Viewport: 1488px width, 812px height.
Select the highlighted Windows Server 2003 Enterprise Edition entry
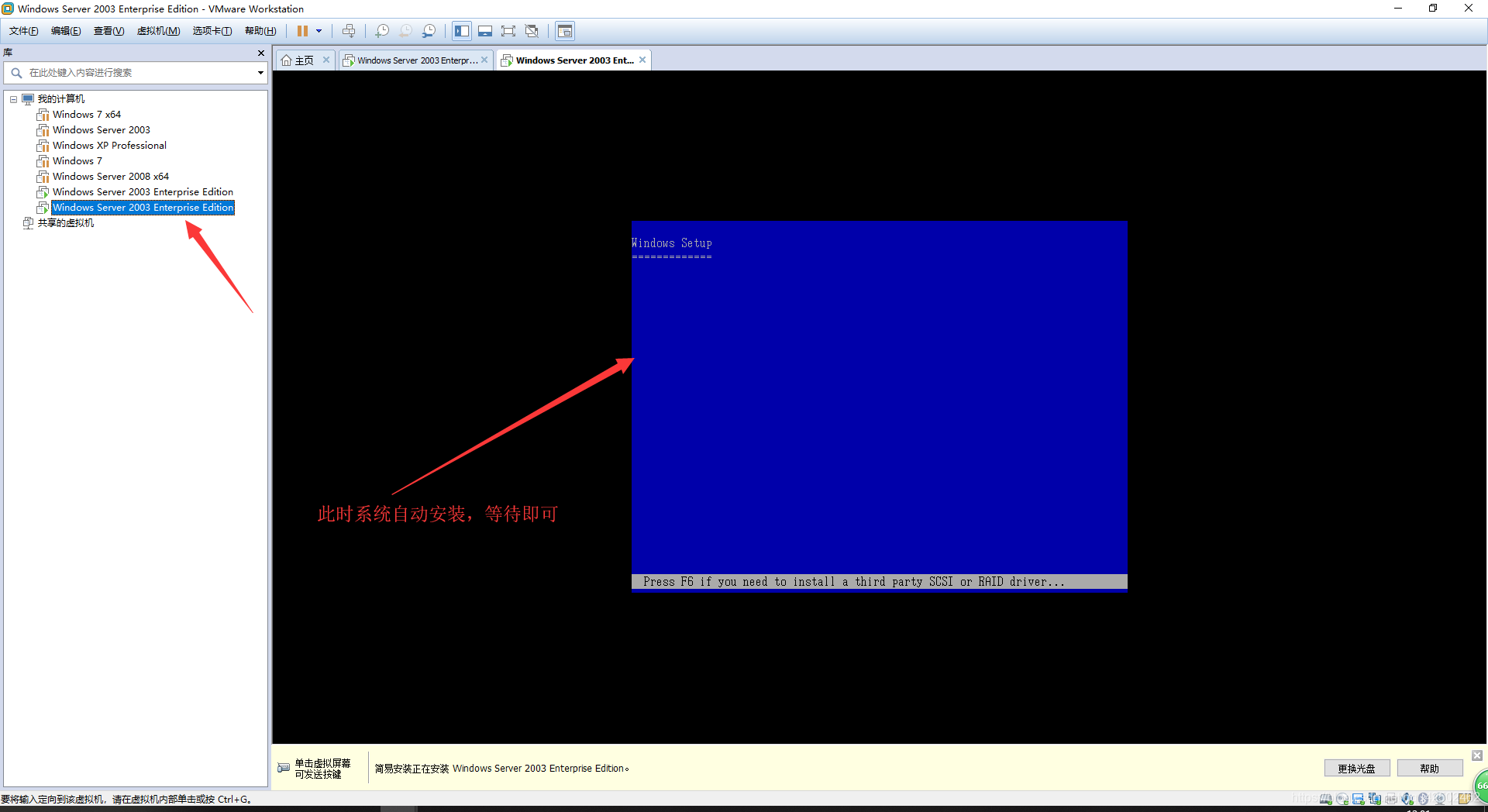(x=143, y=208)
